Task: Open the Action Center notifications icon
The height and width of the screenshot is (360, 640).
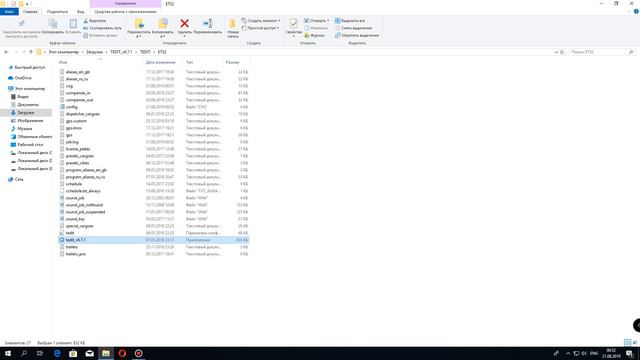Action: [630, 353]
